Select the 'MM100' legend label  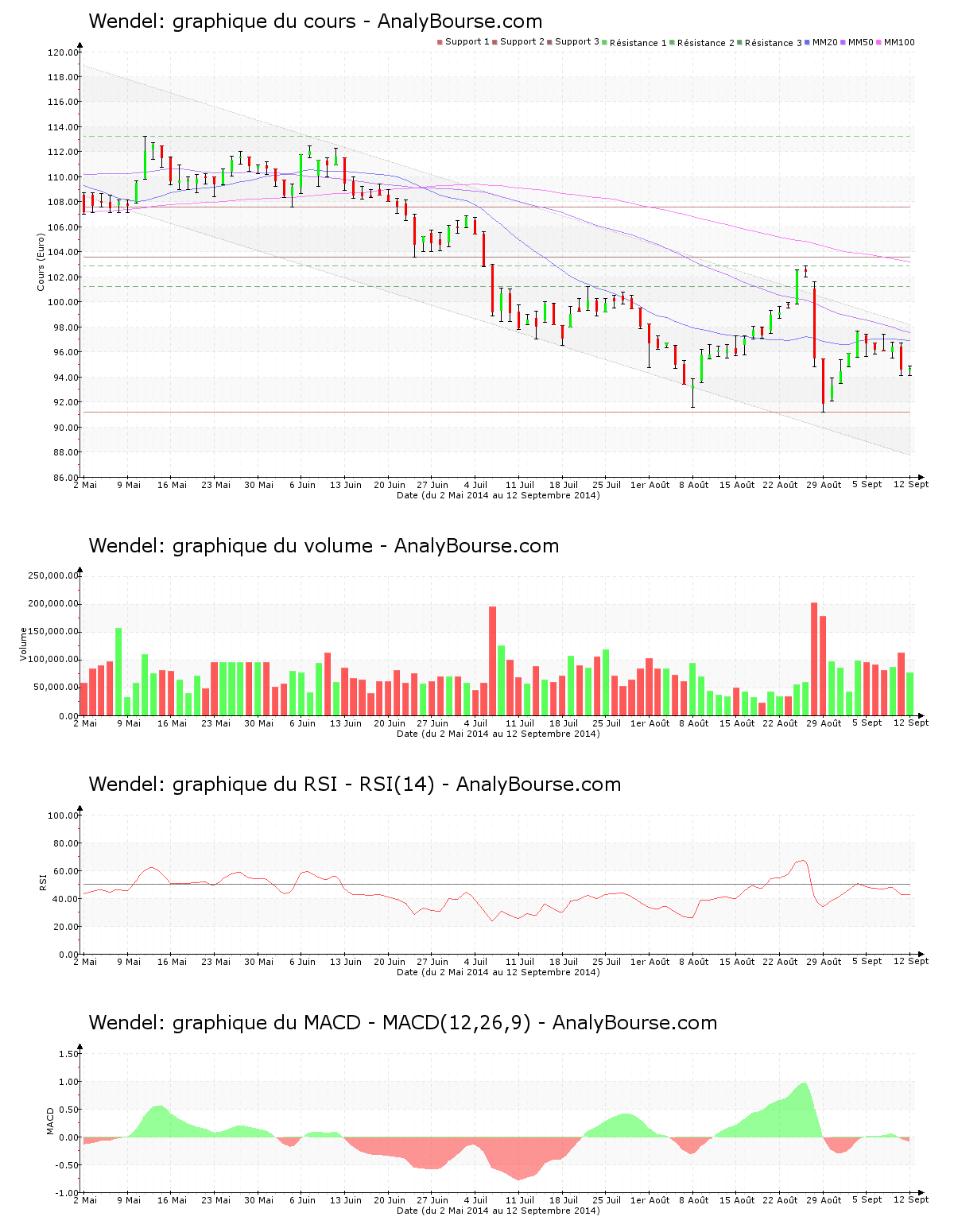(x=899, y=42)
